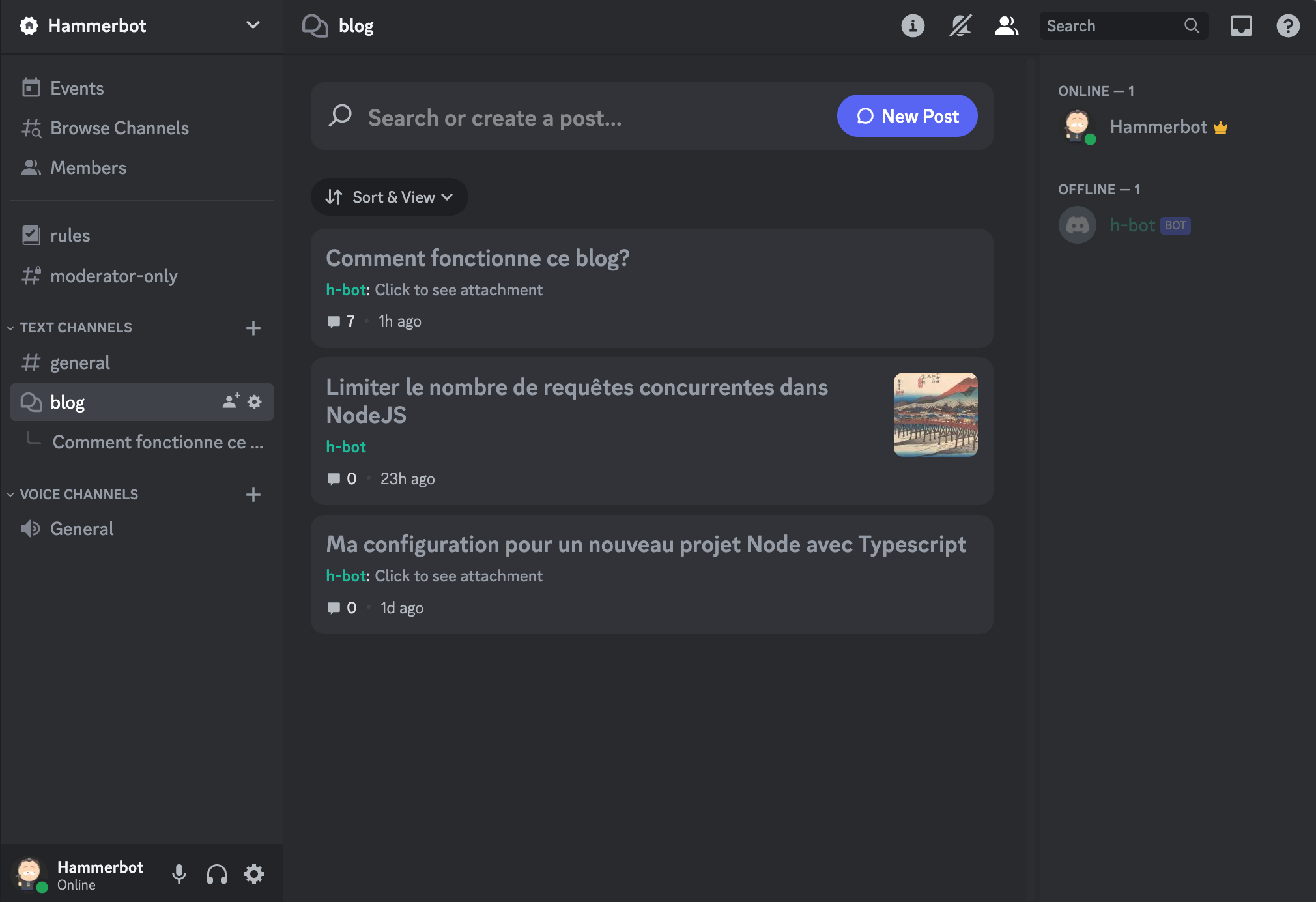This screenshot has height=902, width=1316.
Task: Click the '1d ago' timestamp
Action: [x=402, y=607]
